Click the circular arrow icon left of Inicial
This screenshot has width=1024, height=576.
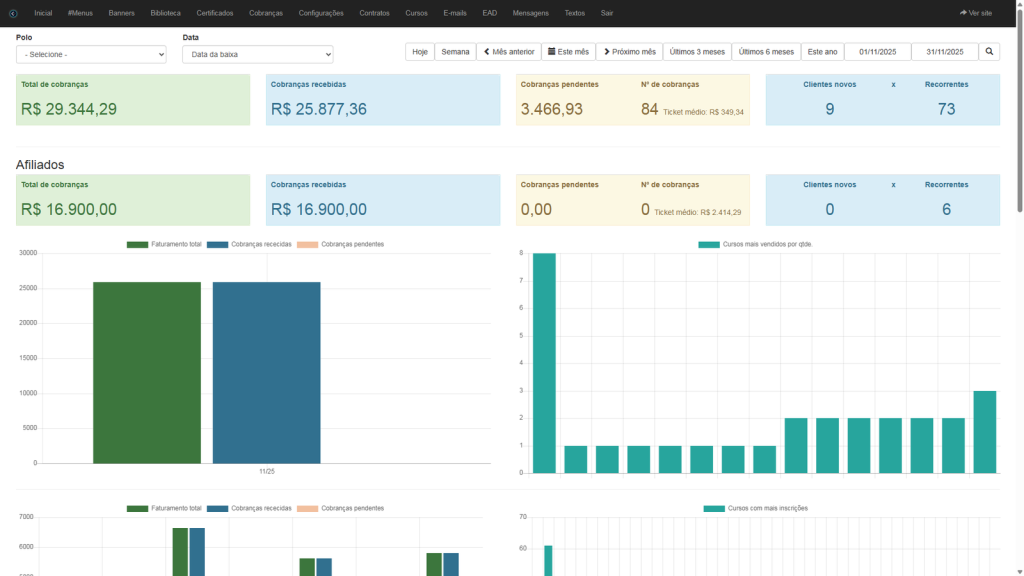(13, 13)
